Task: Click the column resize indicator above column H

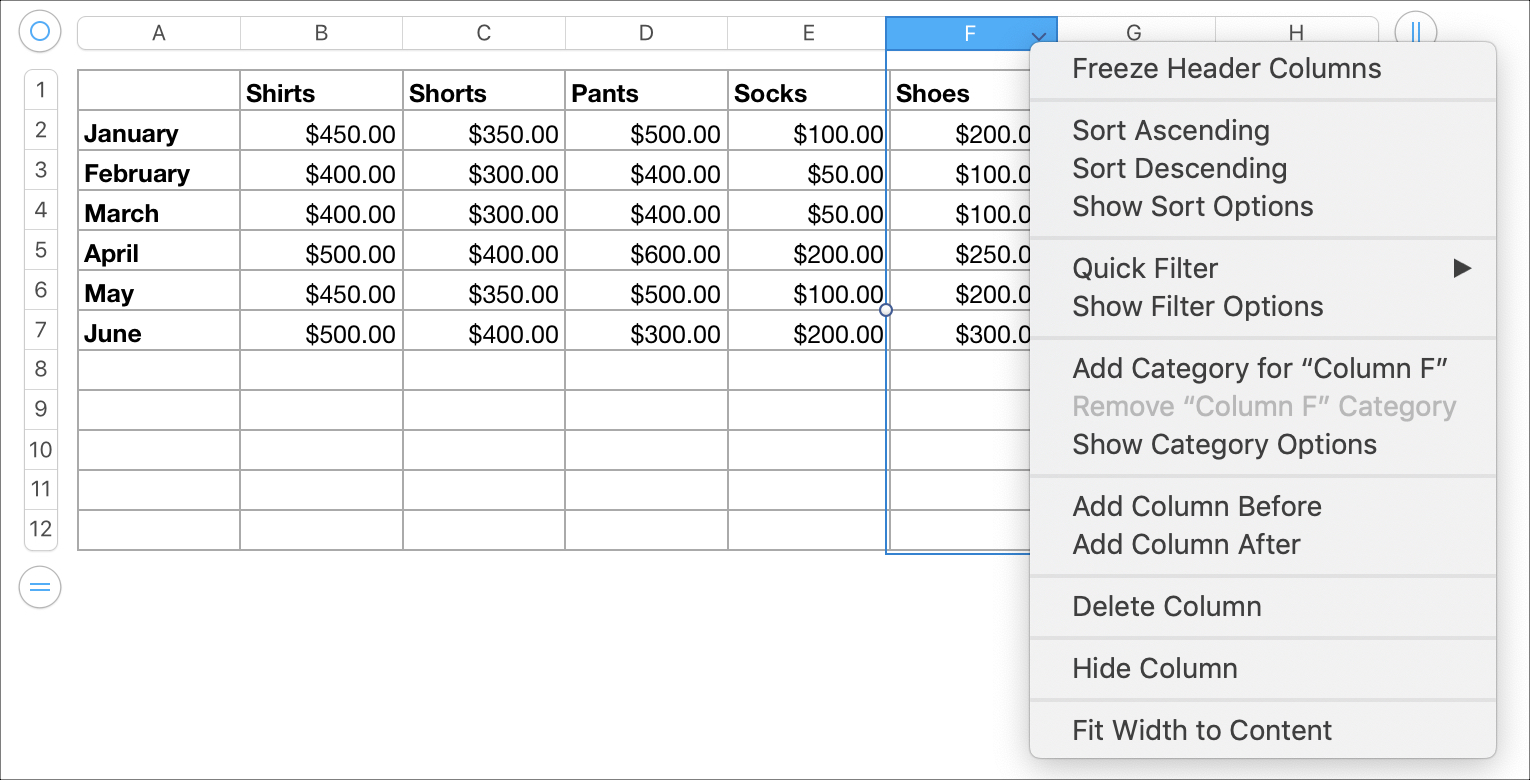Action: click(1416, 31)
